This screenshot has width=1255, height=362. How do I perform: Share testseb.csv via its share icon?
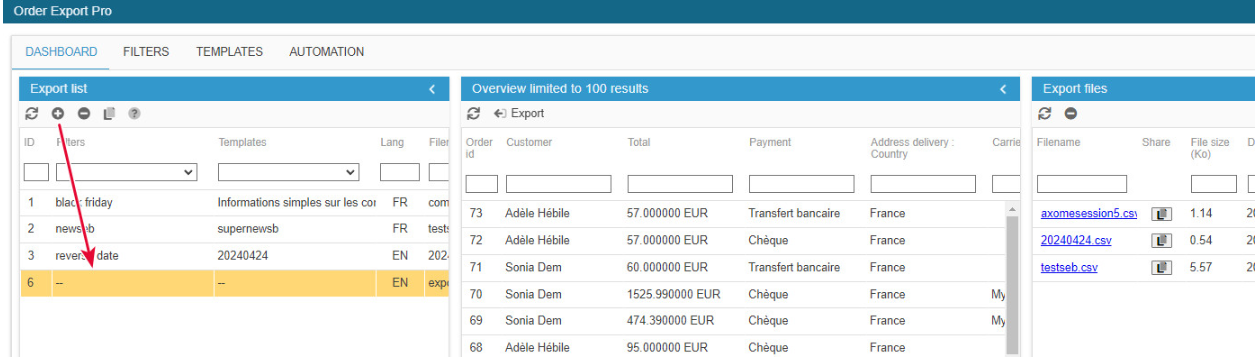1161,268
